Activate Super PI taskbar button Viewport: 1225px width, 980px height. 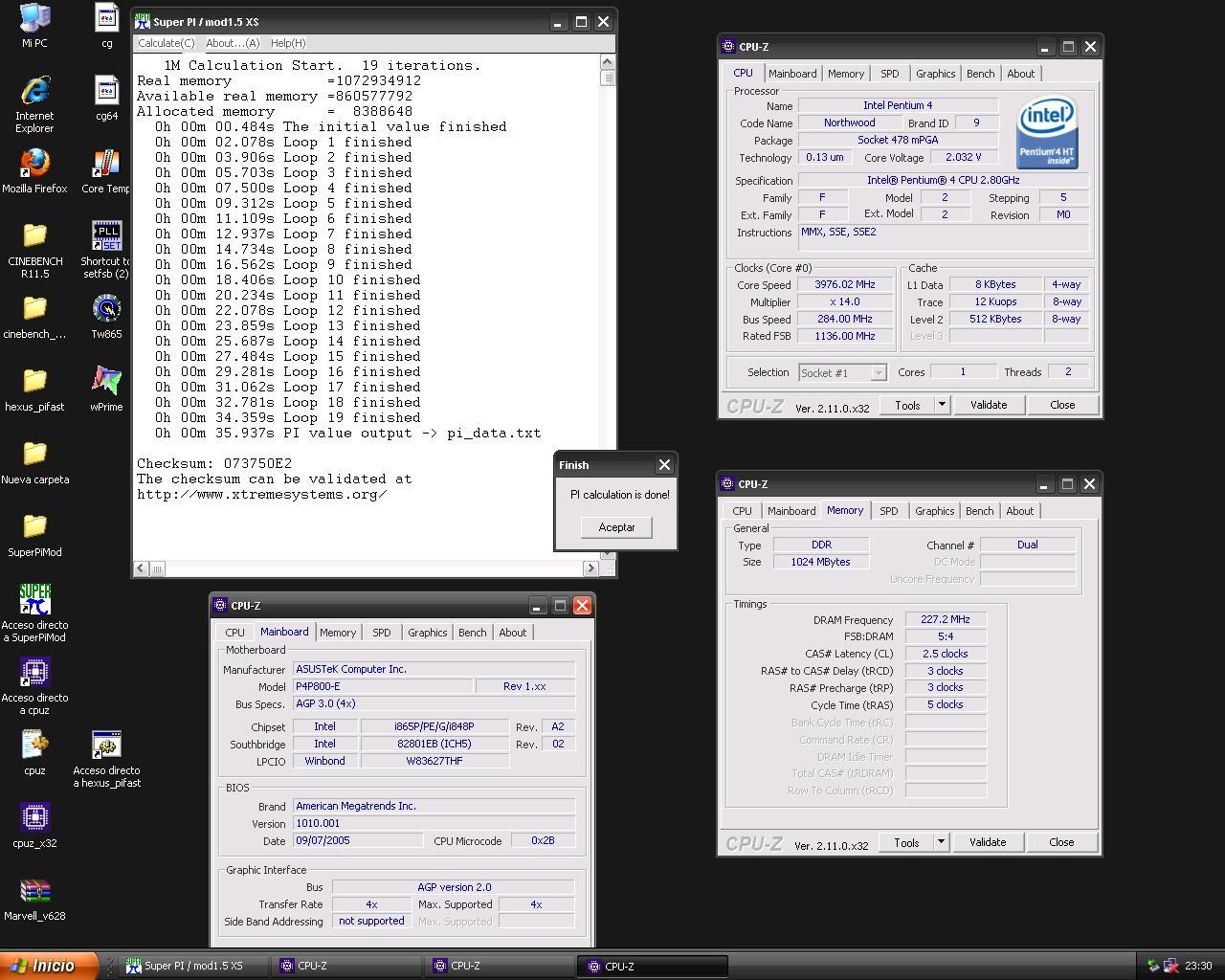click(193, 966)
